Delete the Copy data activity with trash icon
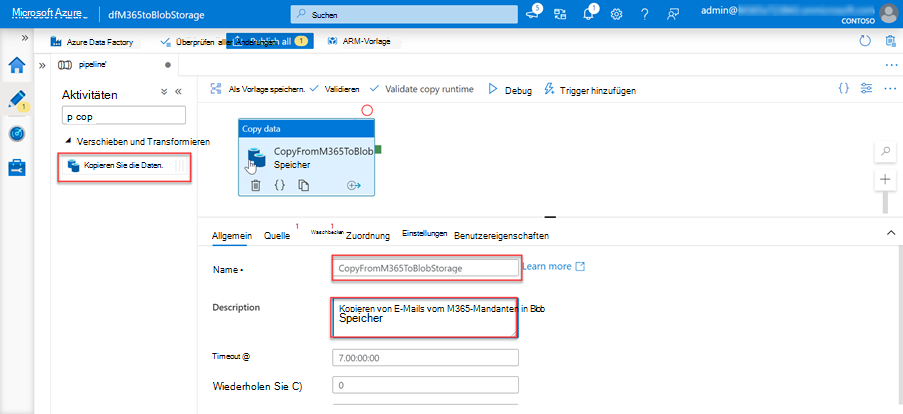903x414 pixels. [255, 185]
